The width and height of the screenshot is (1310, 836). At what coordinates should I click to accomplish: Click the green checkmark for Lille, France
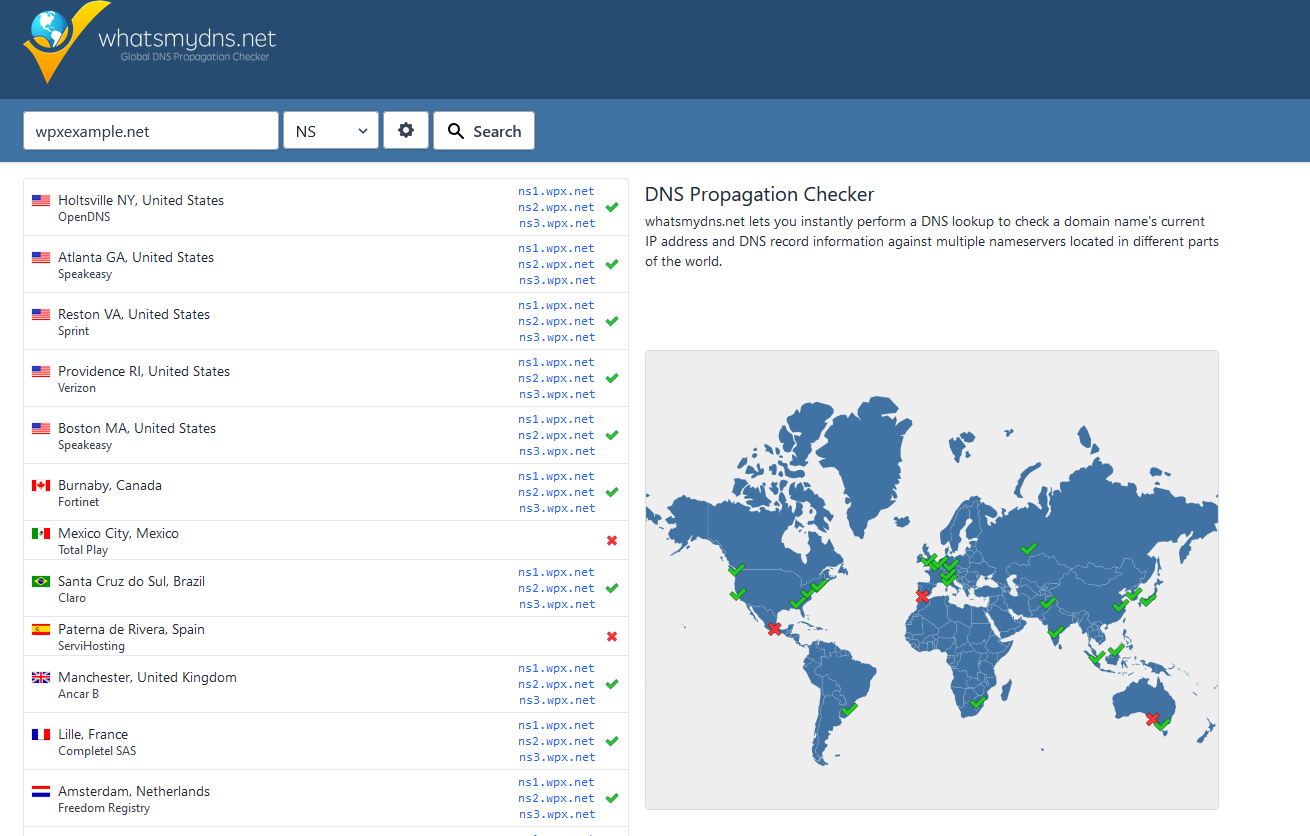tap(612, 741)
